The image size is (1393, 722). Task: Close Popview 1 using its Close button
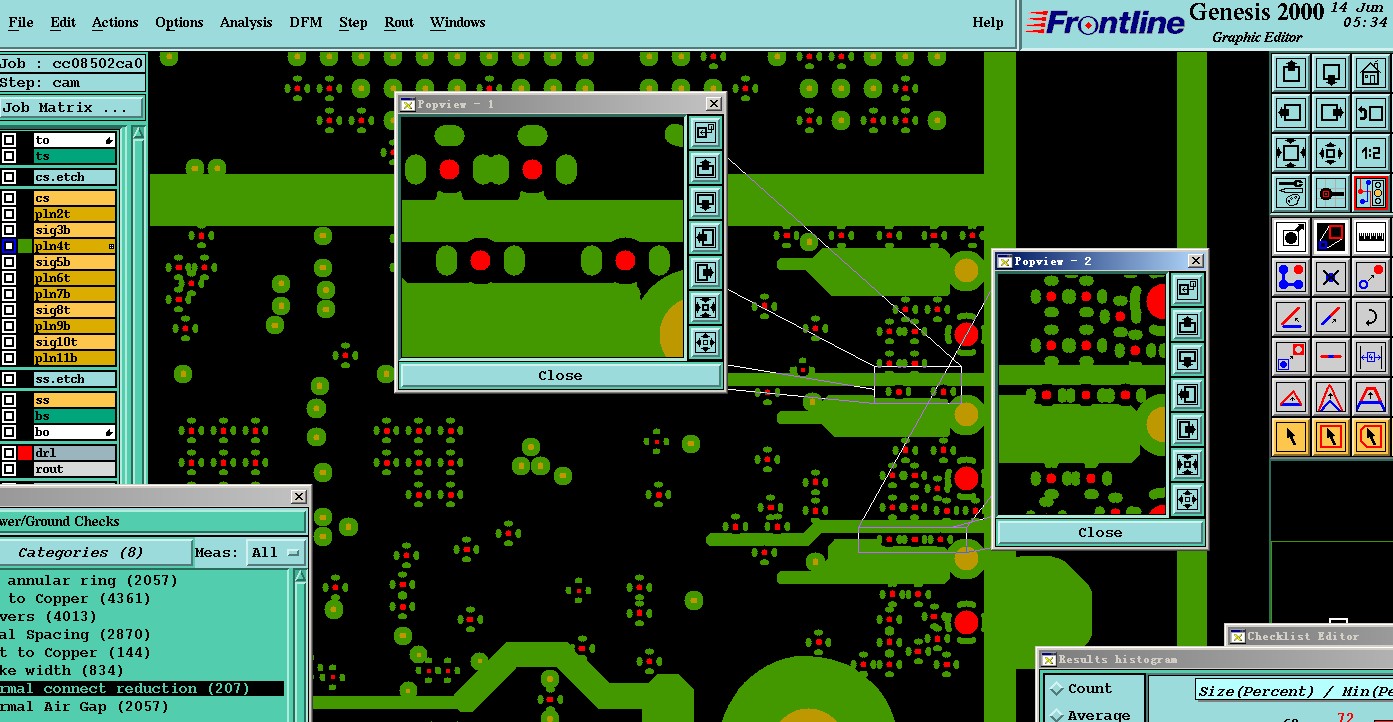560,375
